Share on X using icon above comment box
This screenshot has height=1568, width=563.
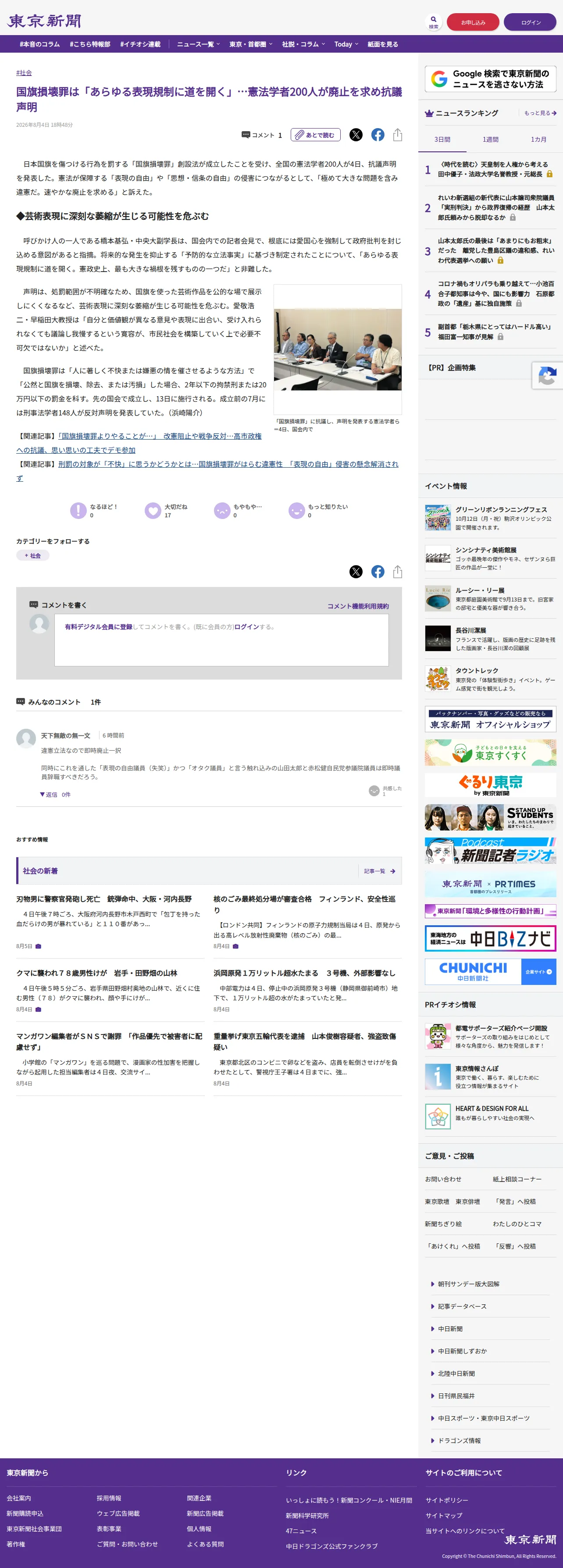coord(356,571)
